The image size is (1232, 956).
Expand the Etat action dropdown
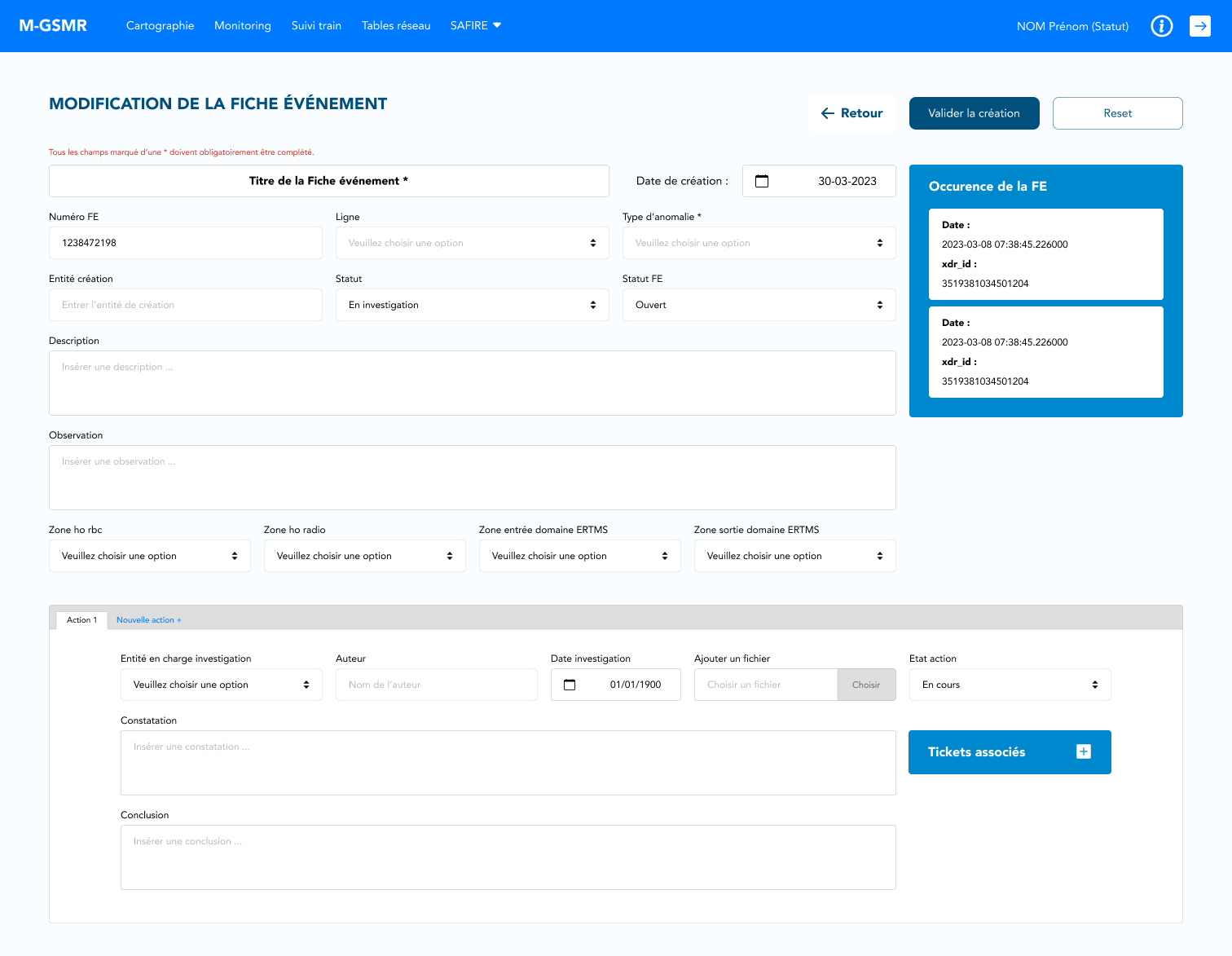tap(1010, 685)
